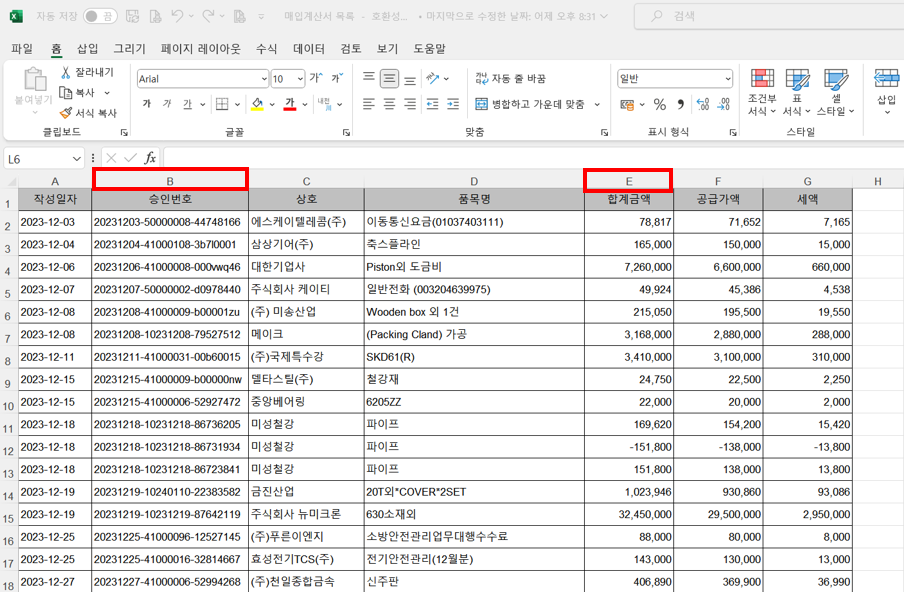This screenshot has width=905, height=592.
Task: Click the Undo arrow icon
Action: click(177, 16)
